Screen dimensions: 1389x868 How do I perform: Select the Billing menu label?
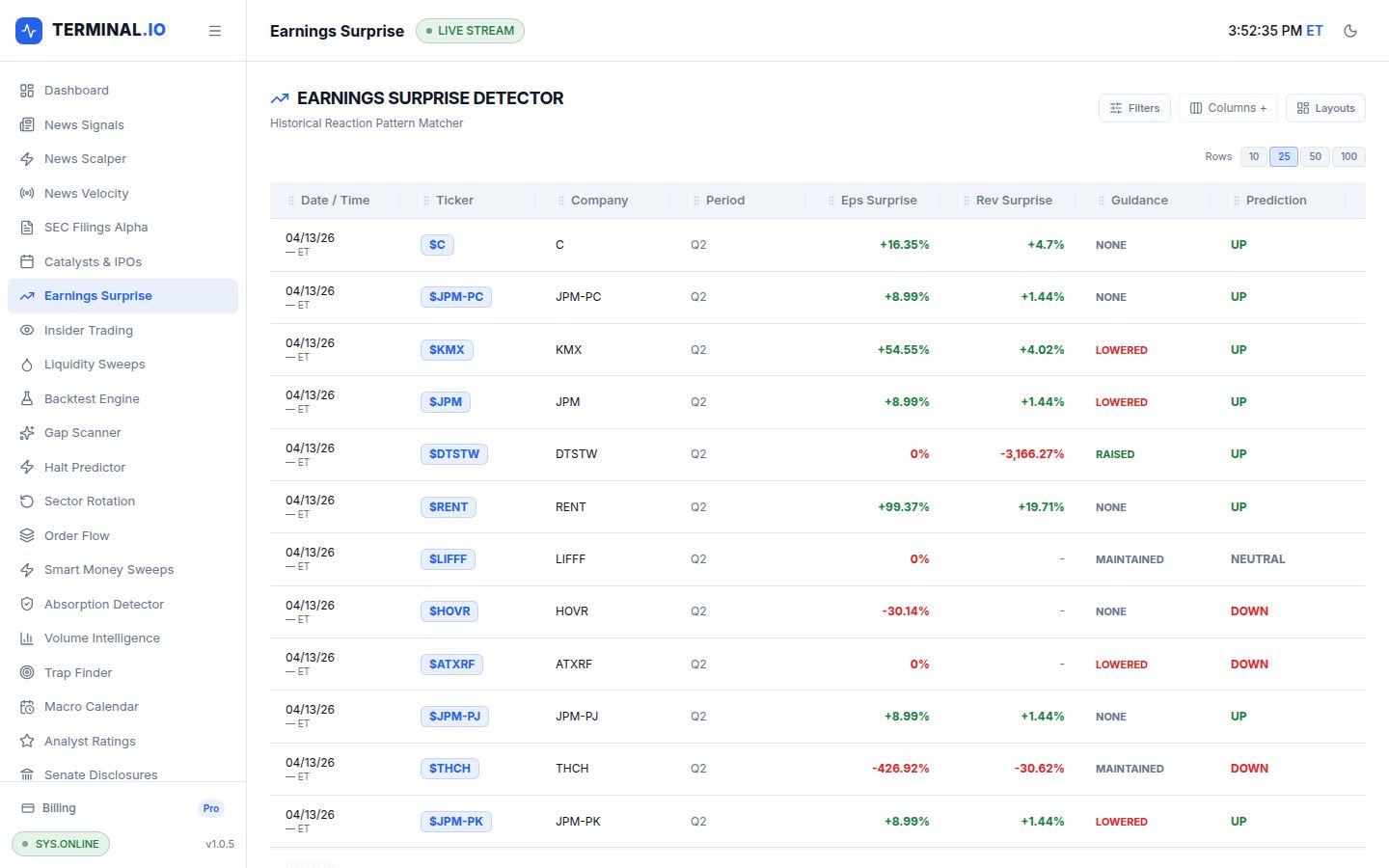point(59,808)
